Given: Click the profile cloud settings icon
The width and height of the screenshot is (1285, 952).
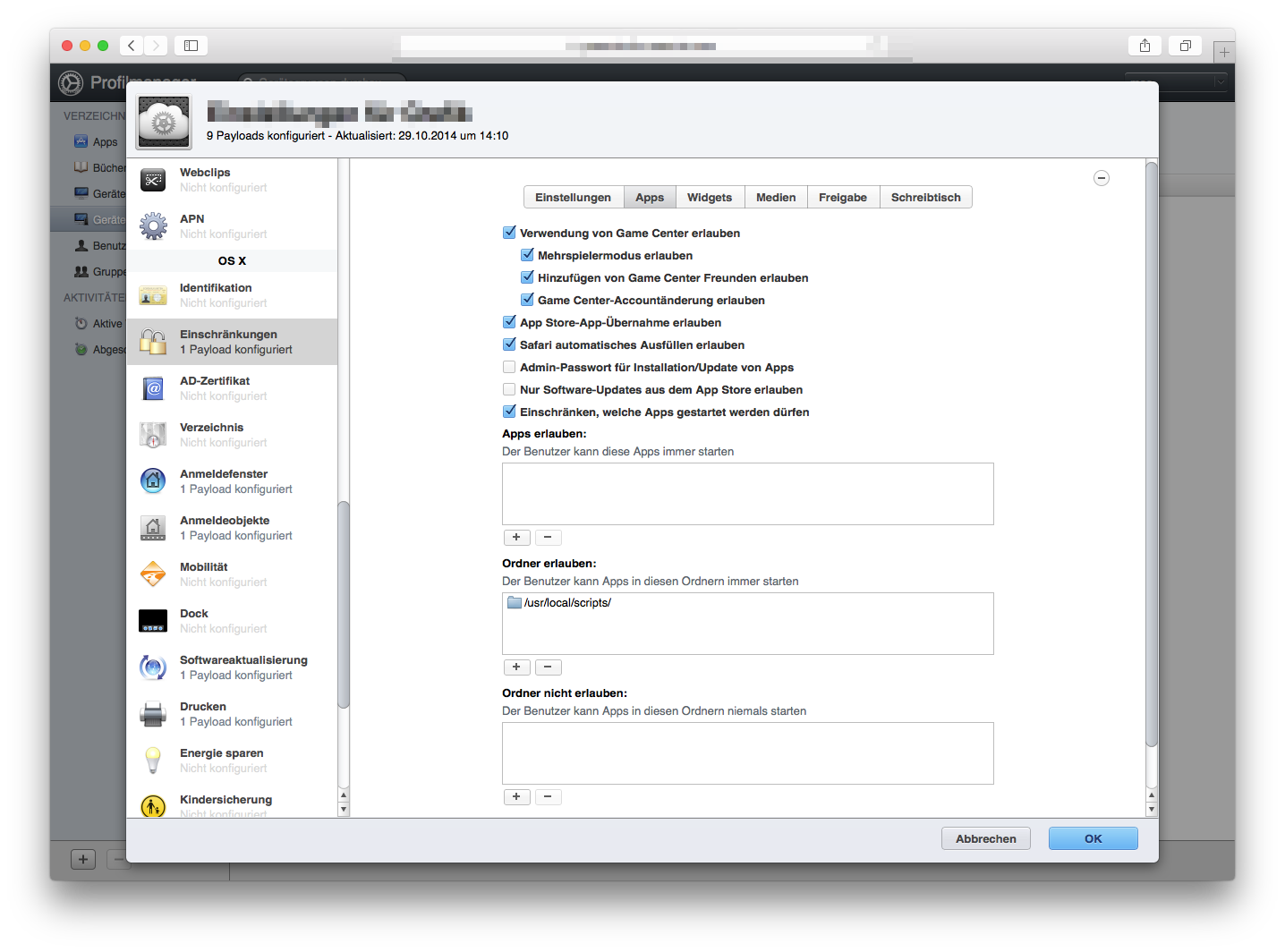Looking at the screenshot, I should tap(164, 122).
